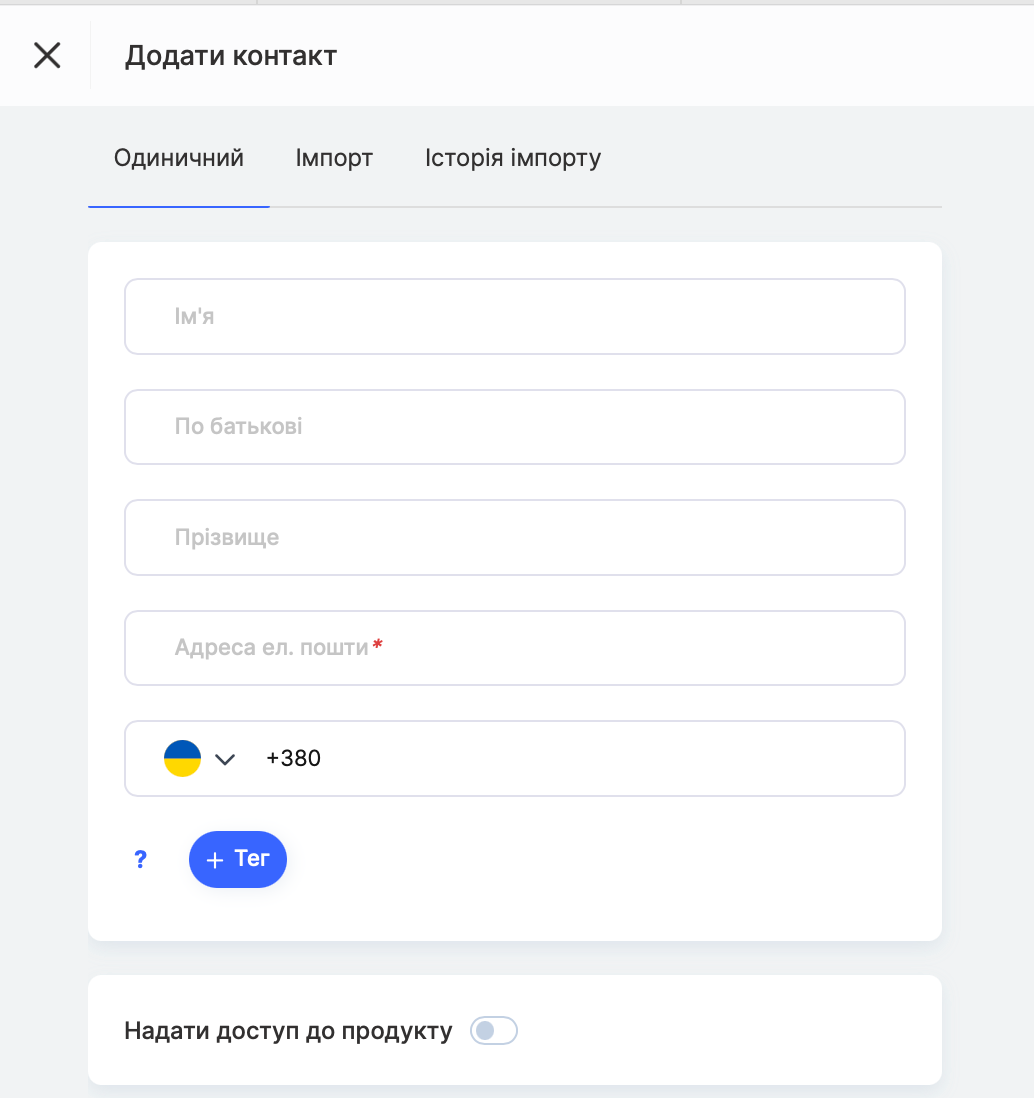1034x1098 pixels.
Task: Click the Надати доступ до продукту label
Action: 288,1031
